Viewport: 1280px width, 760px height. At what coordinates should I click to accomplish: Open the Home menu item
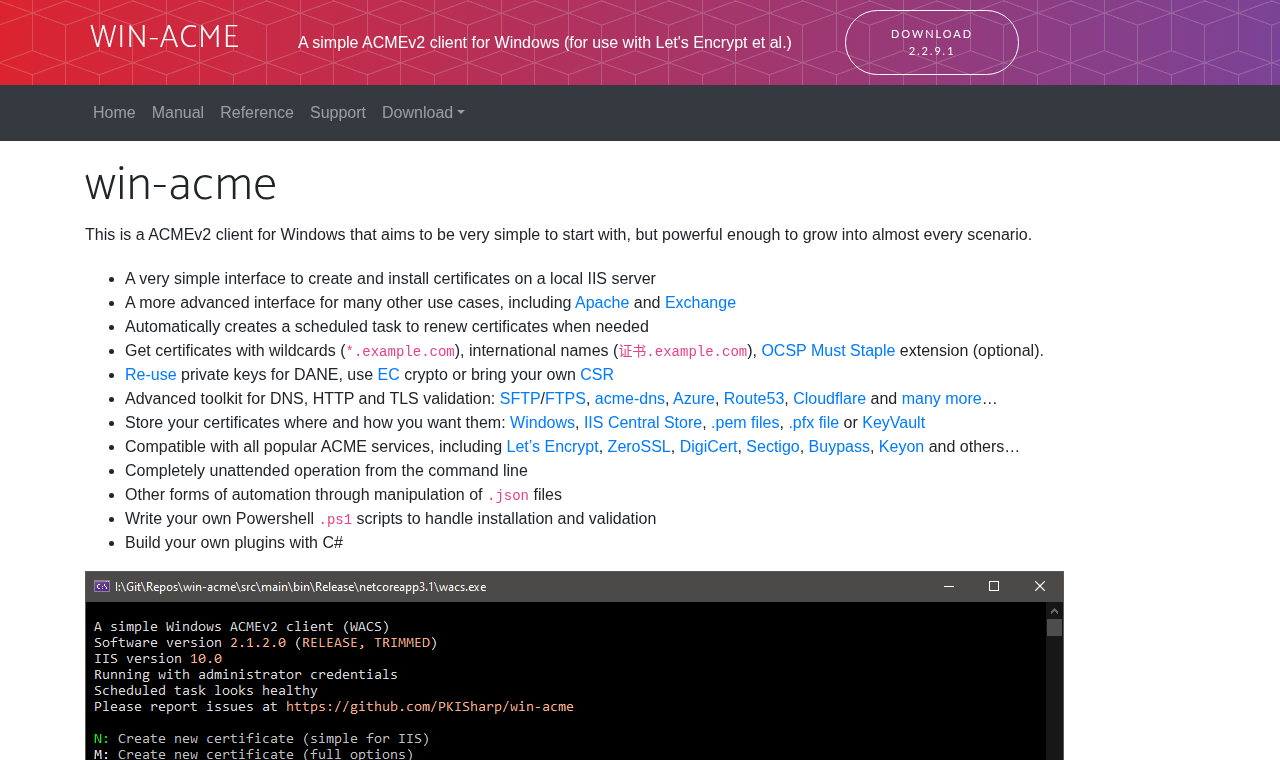pyautogui.click(x=114, y=113)
